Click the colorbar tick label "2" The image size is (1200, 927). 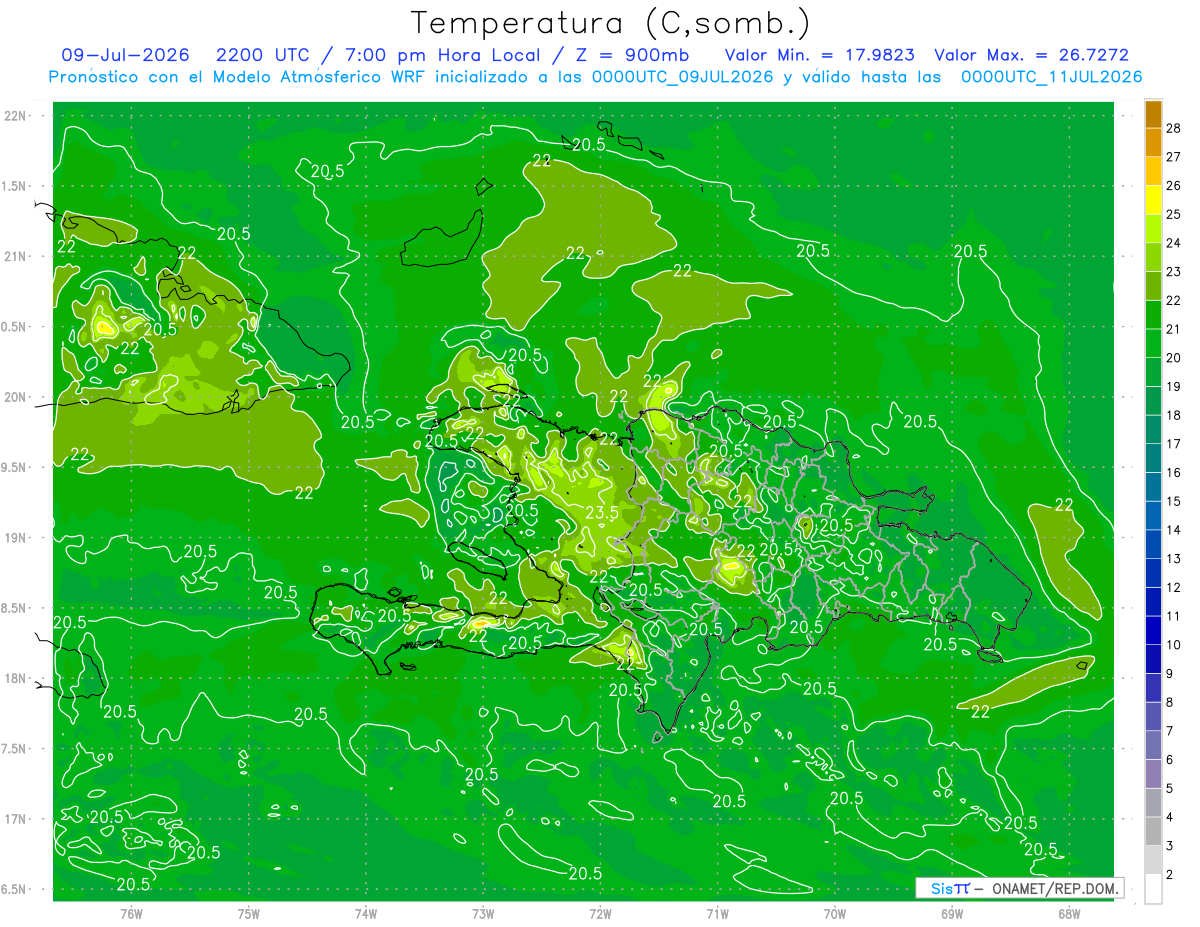coord(1172,875)
